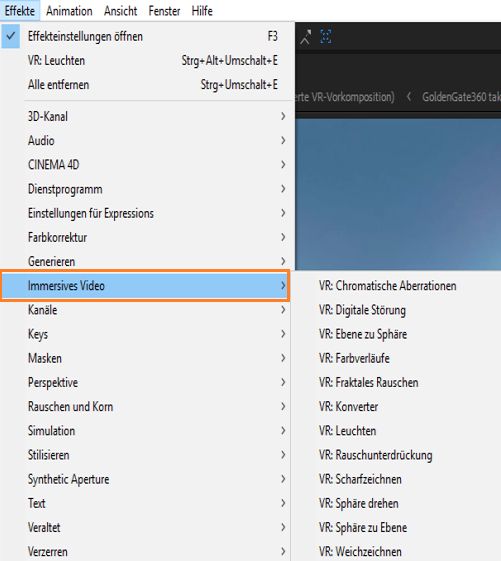This screenshot has height=561, width=501.
Task: Select VR: Sphäre drehen effect
Action: (x=359, y=503)
